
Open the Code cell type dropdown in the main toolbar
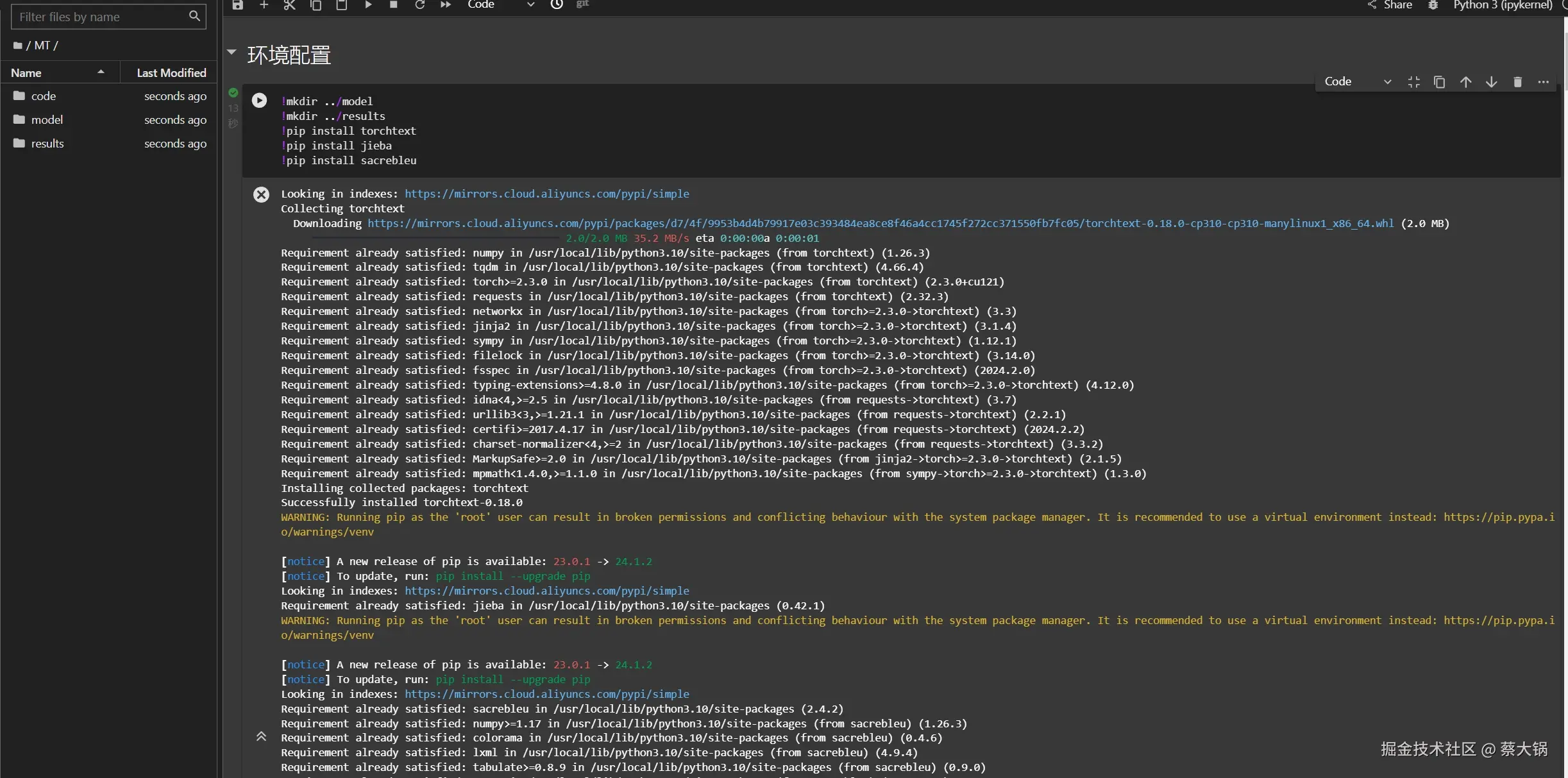(500, 4)
